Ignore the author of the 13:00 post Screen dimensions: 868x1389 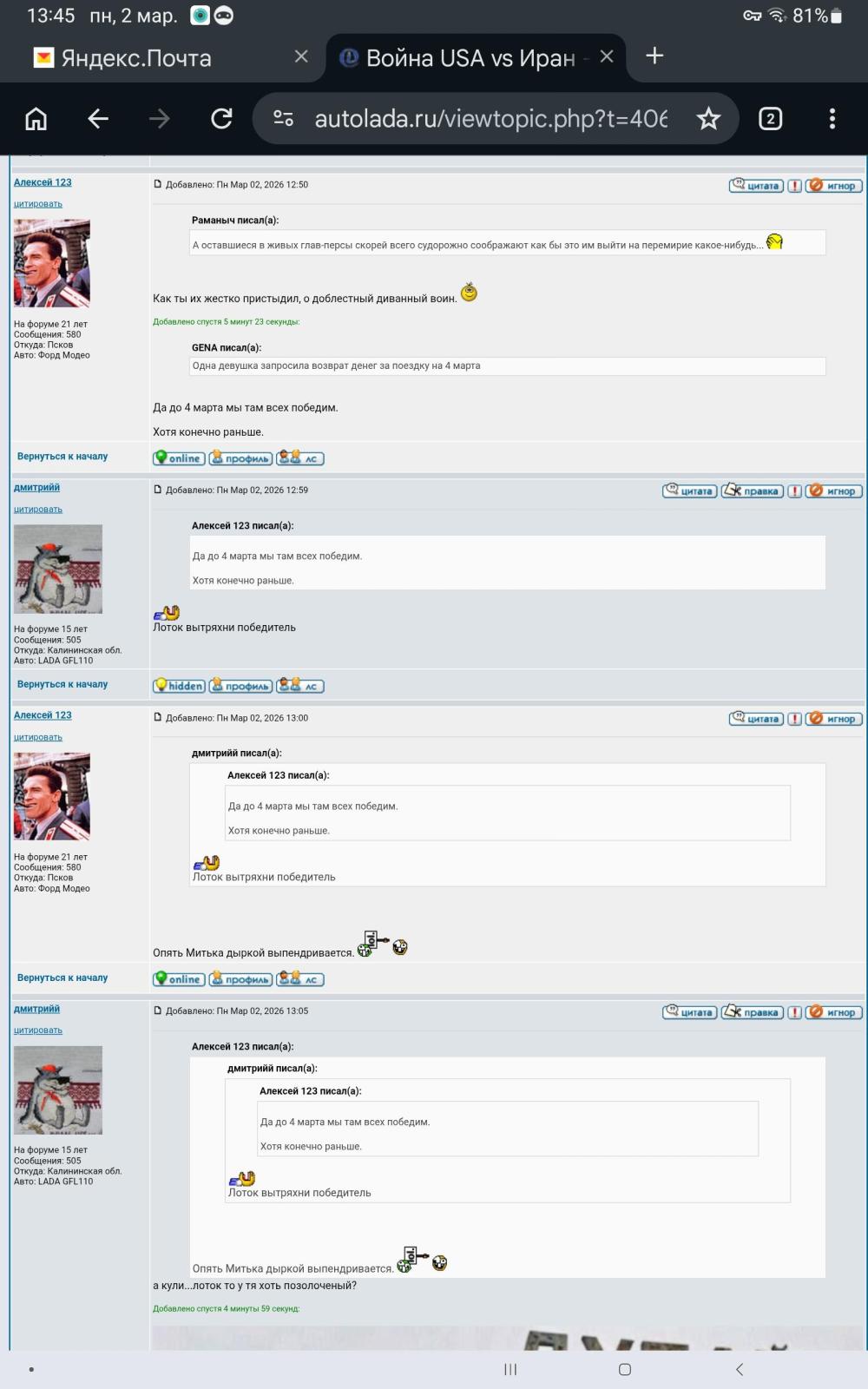point(833,718)
